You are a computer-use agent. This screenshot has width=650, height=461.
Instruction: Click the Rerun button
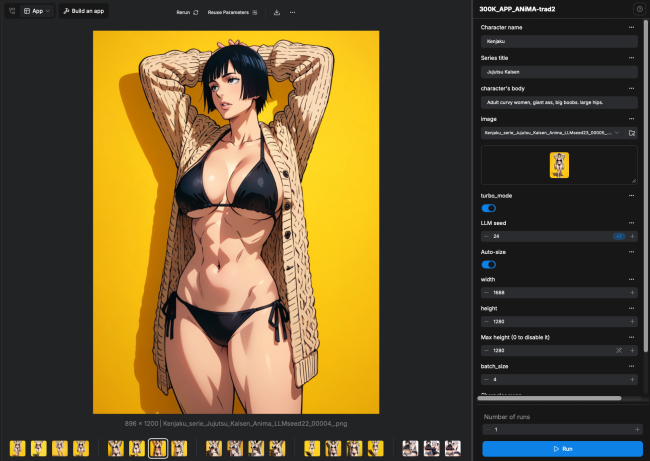pos(187,12)
